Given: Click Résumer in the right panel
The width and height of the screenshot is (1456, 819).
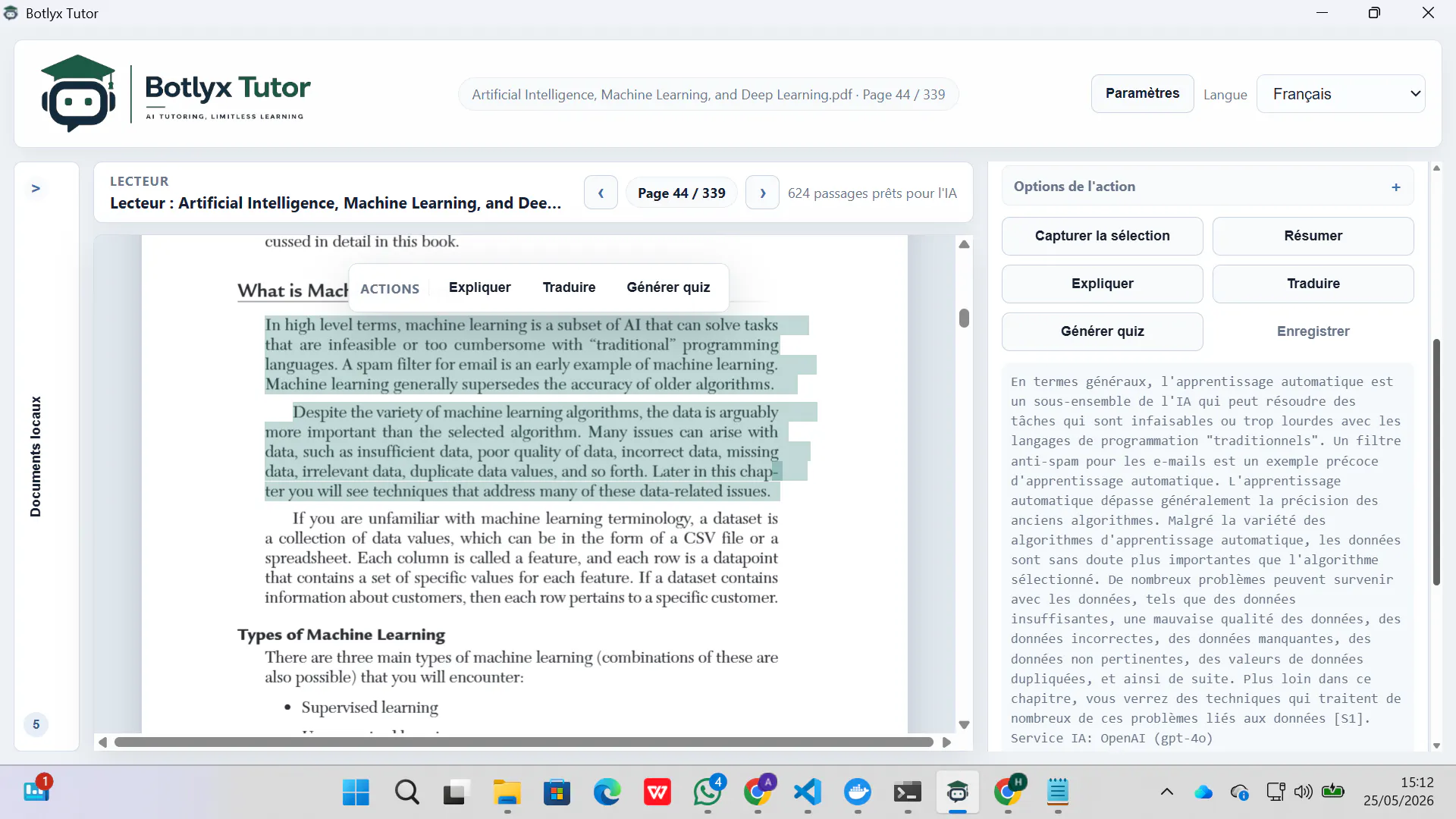Looking at the screenshot, I should tap(1313, 236).
